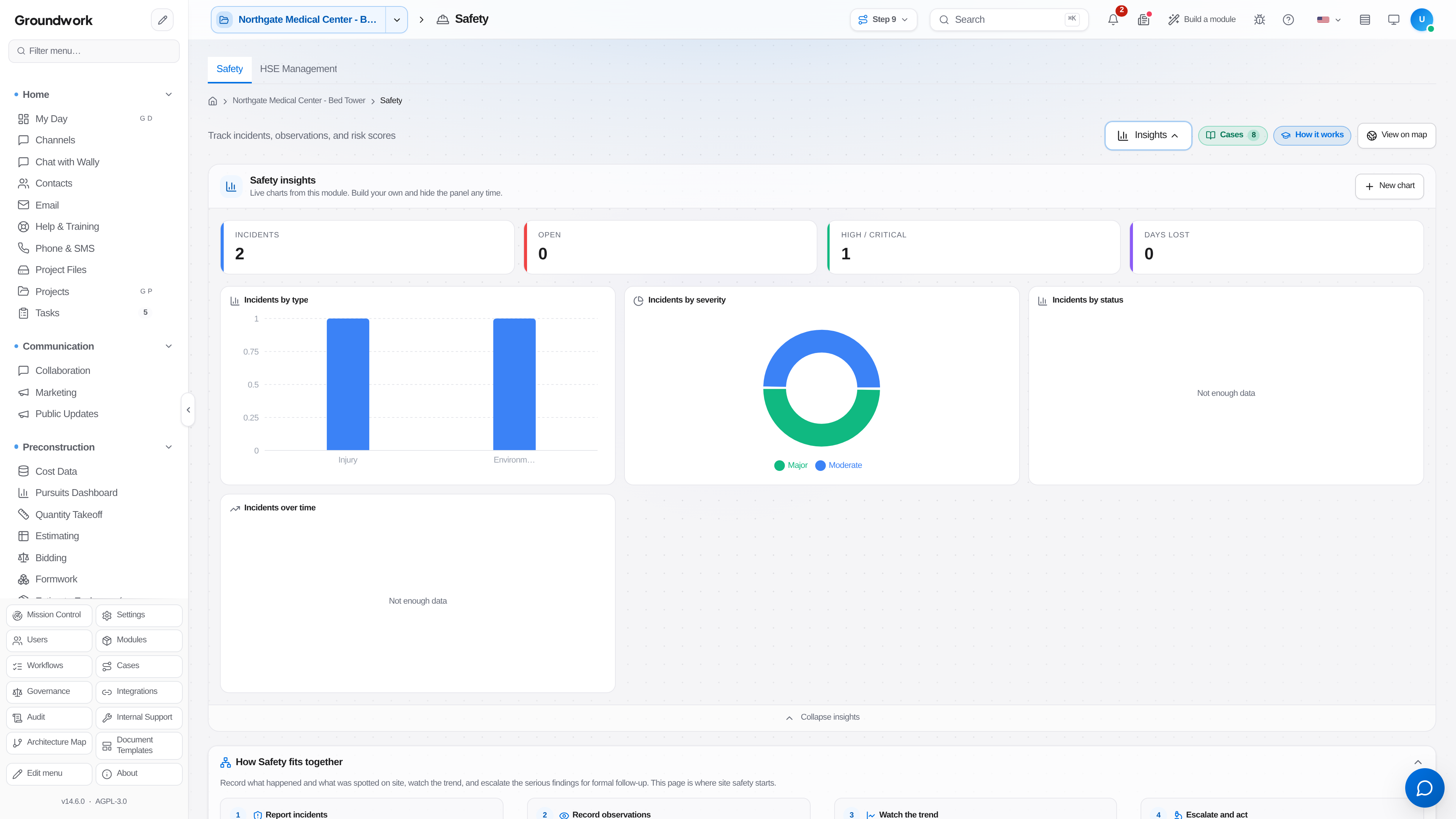Click View on map button
Screen dimensions: 1456x819
(1396, 135)
